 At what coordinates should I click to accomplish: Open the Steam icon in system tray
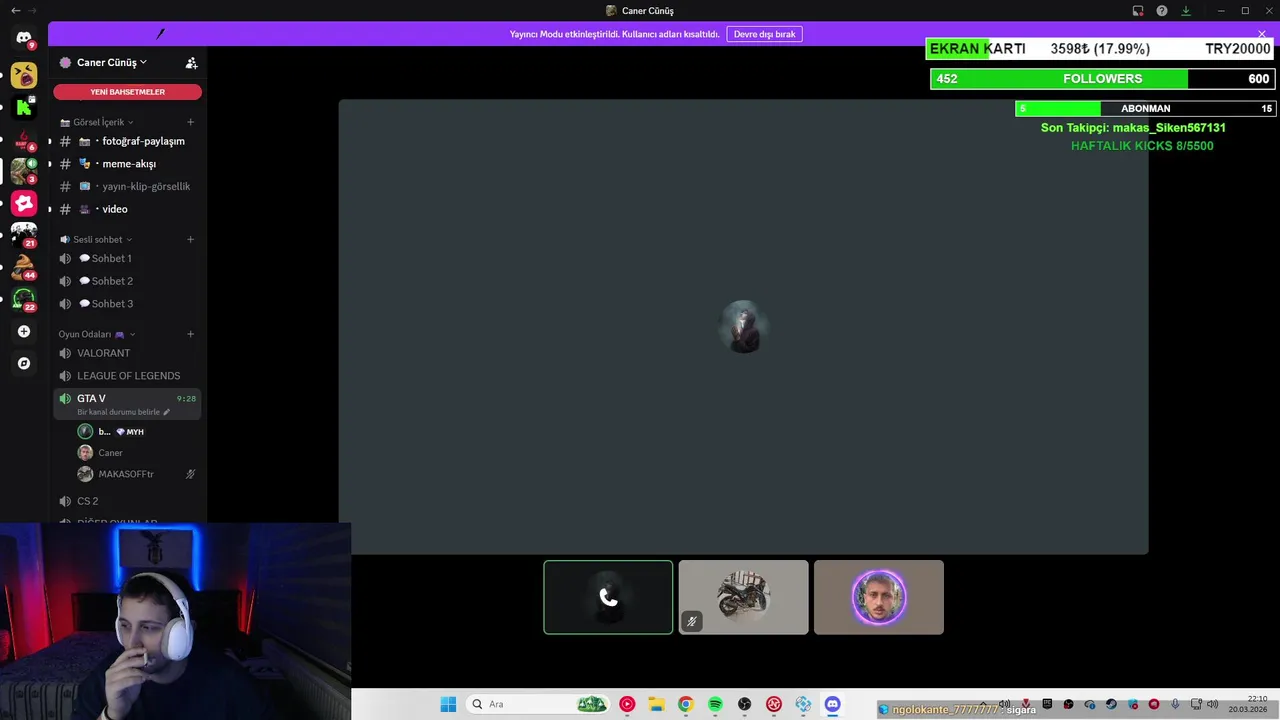1111,704
